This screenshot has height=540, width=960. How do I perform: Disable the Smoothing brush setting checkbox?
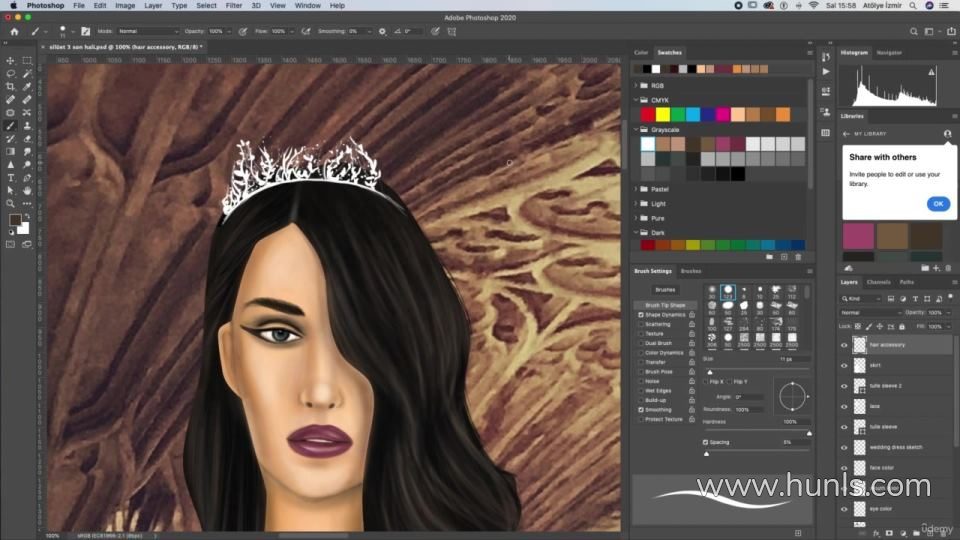click(641, 410)
